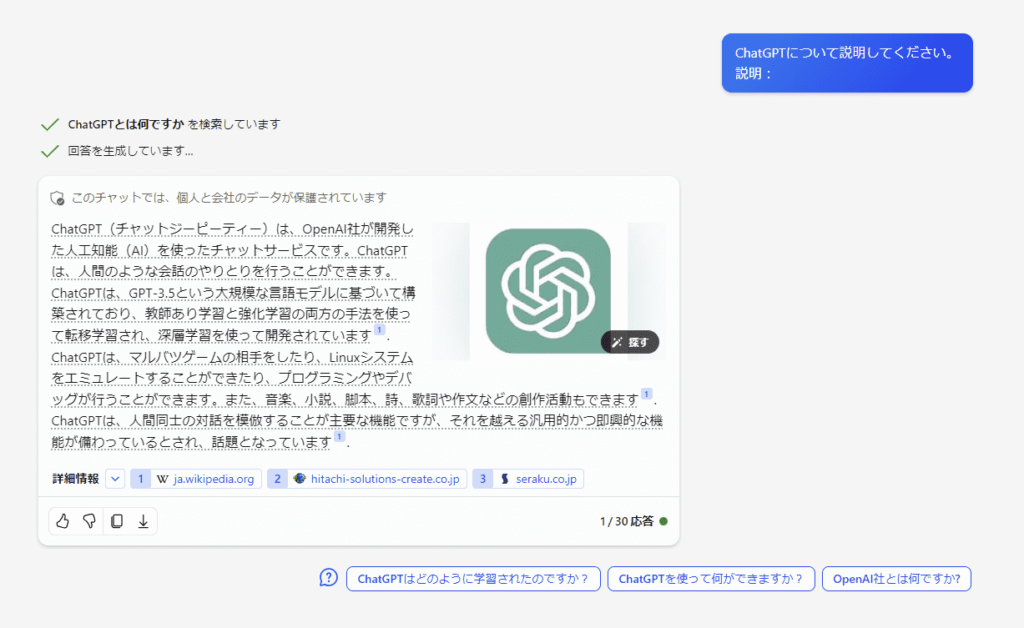The image size is (1024, 628).
Task: Click the 詳細情報 label
Action: click(x=76, y=479)
